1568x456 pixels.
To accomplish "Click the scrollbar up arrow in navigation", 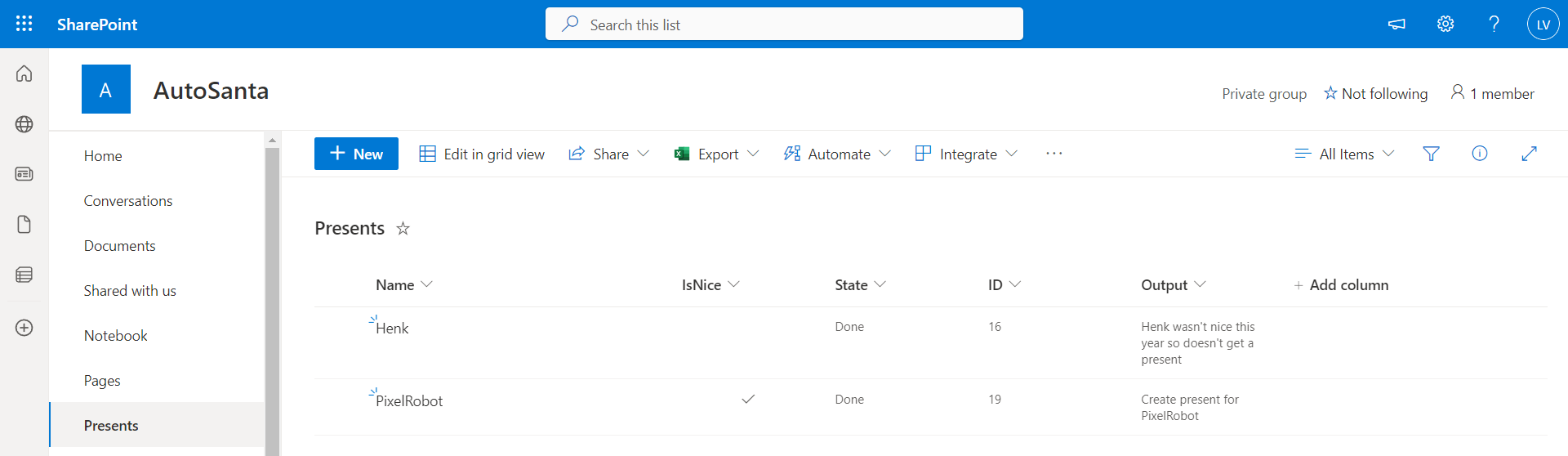I will tap(272, 140).
